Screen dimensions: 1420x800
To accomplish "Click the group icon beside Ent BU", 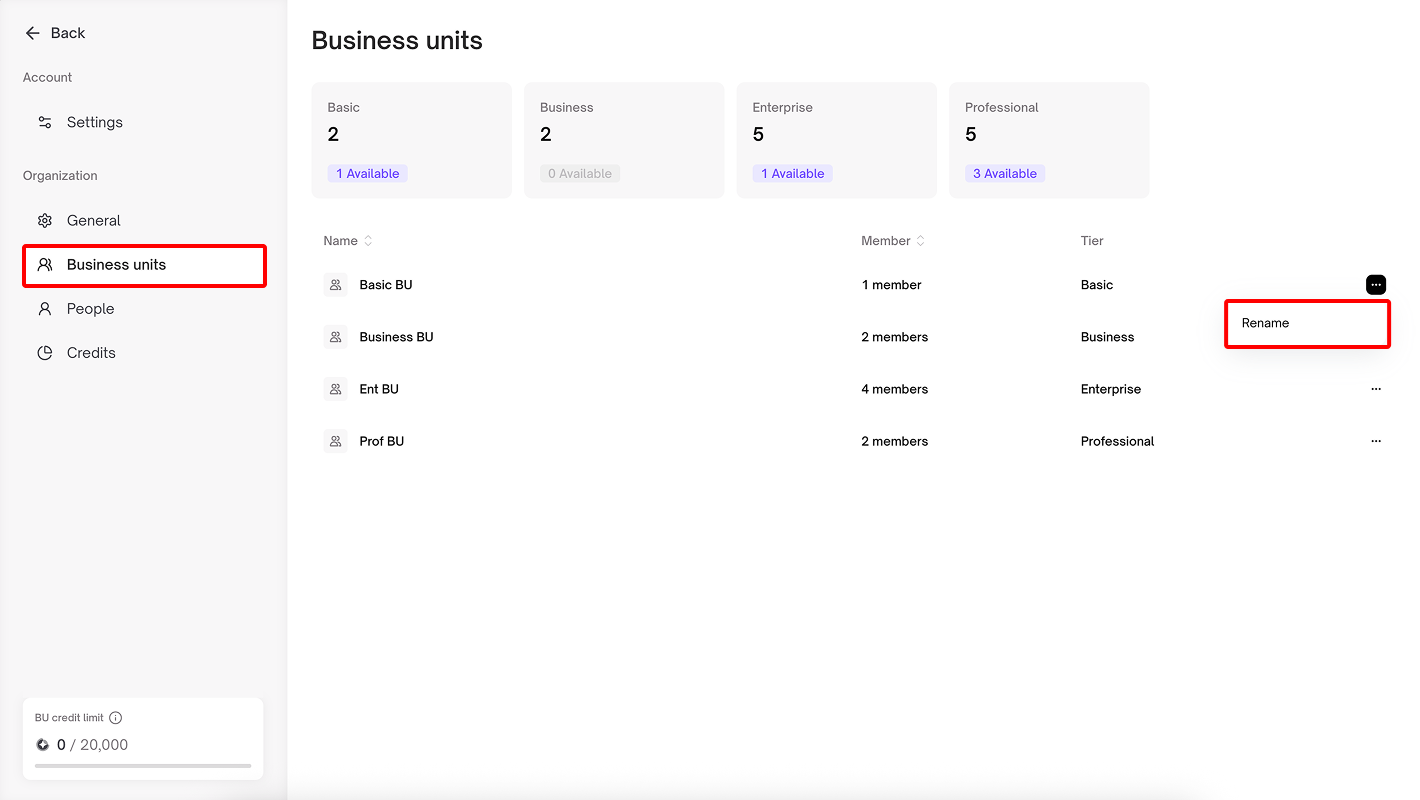I will pyautogui.click(x=335, y=389).
